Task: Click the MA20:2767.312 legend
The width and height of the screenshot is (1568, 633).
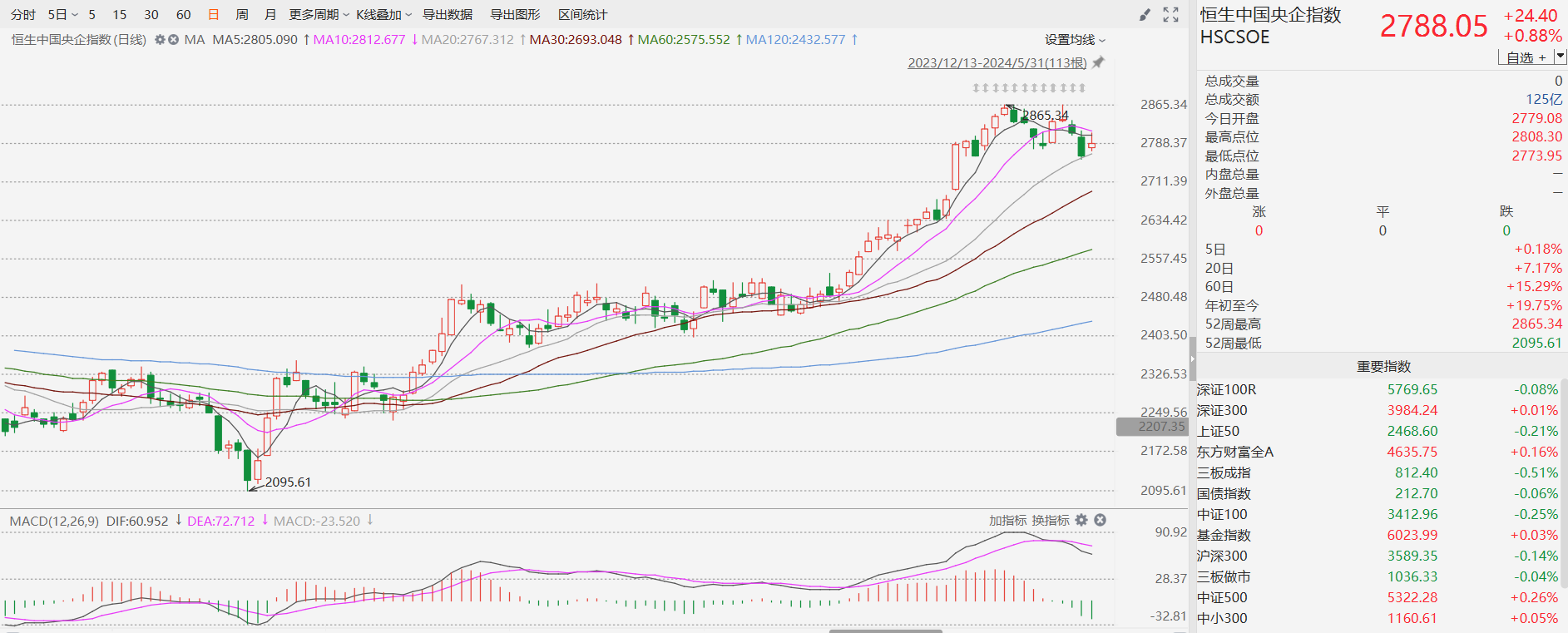Action: tap(467, 40)
